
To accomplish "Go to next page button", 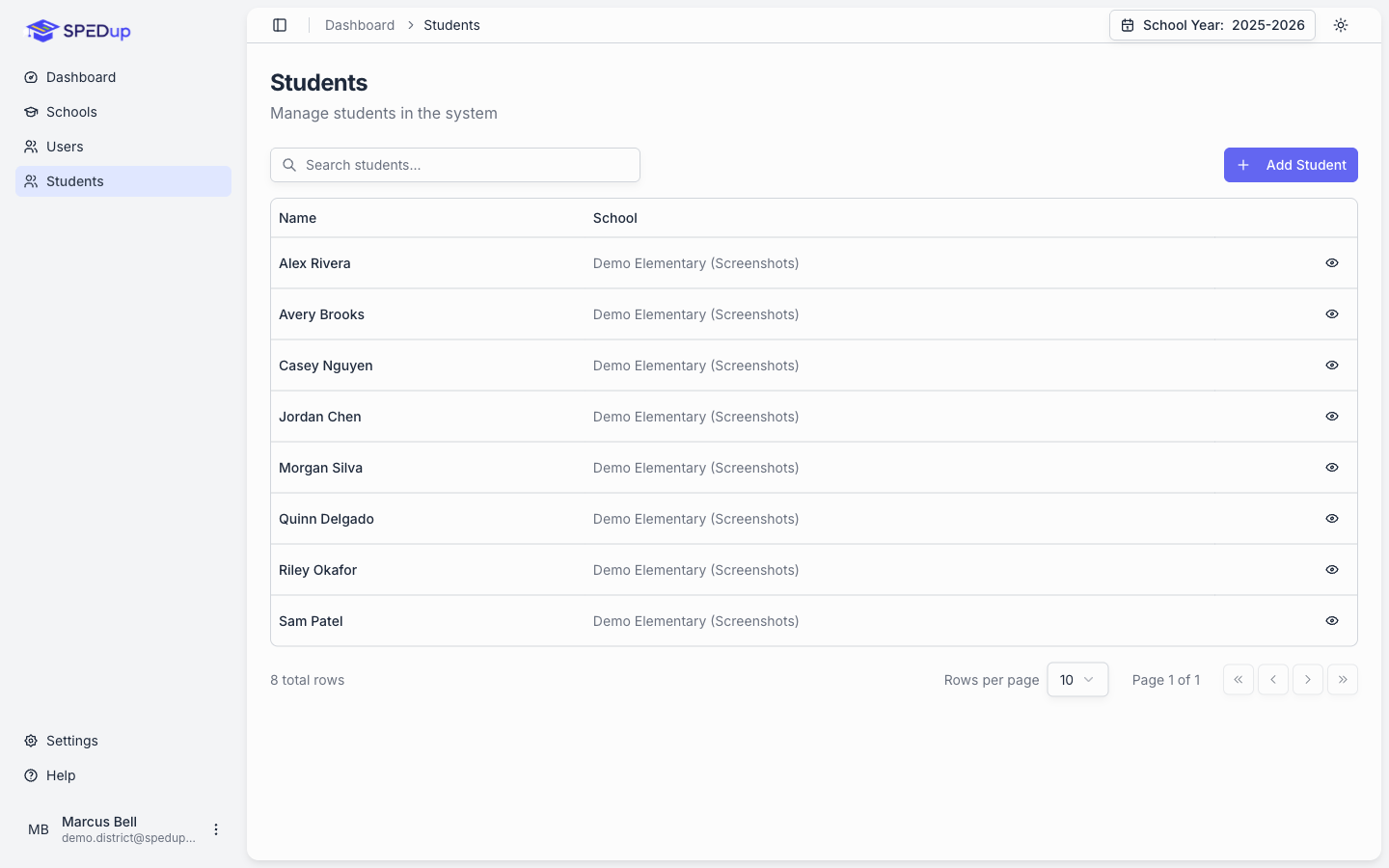I will tap(1308, 680).
